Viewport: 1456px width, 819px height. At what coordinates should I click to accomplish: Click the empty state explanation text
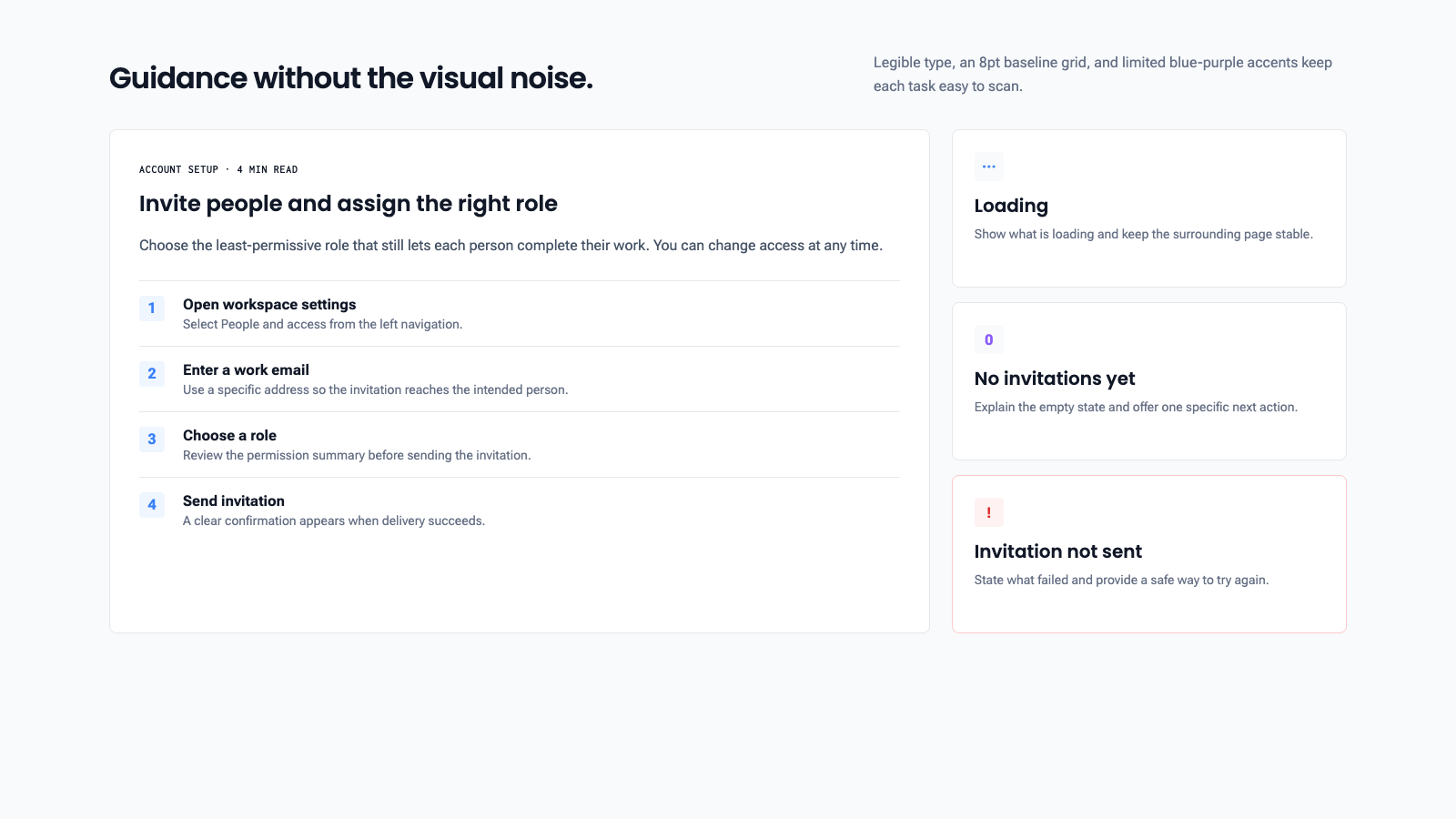(x=1136, y=407)
